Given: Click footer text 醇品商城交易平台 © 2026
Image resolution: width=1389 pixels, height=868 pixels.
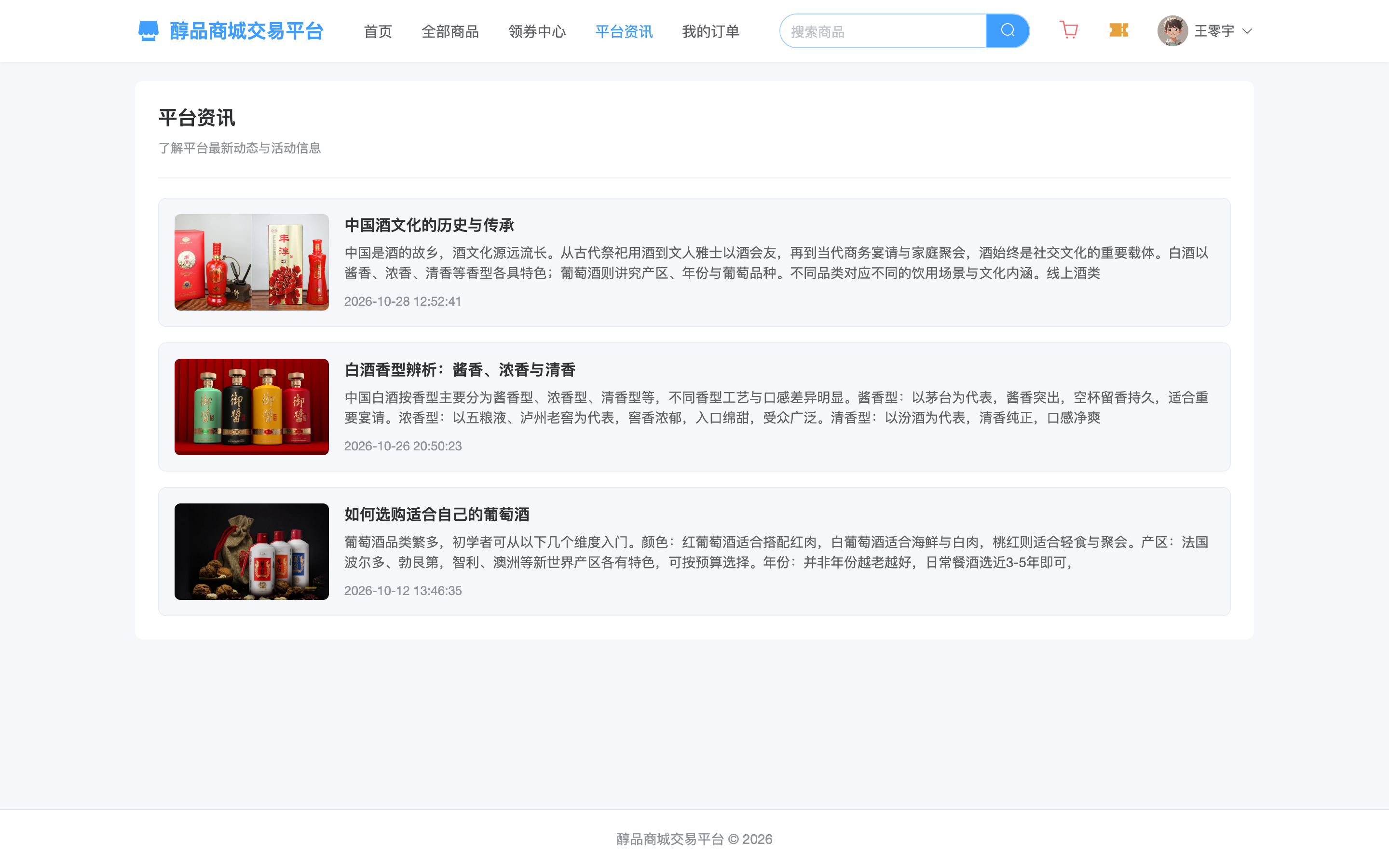Looking at the screenshot, I should point(694,839).
